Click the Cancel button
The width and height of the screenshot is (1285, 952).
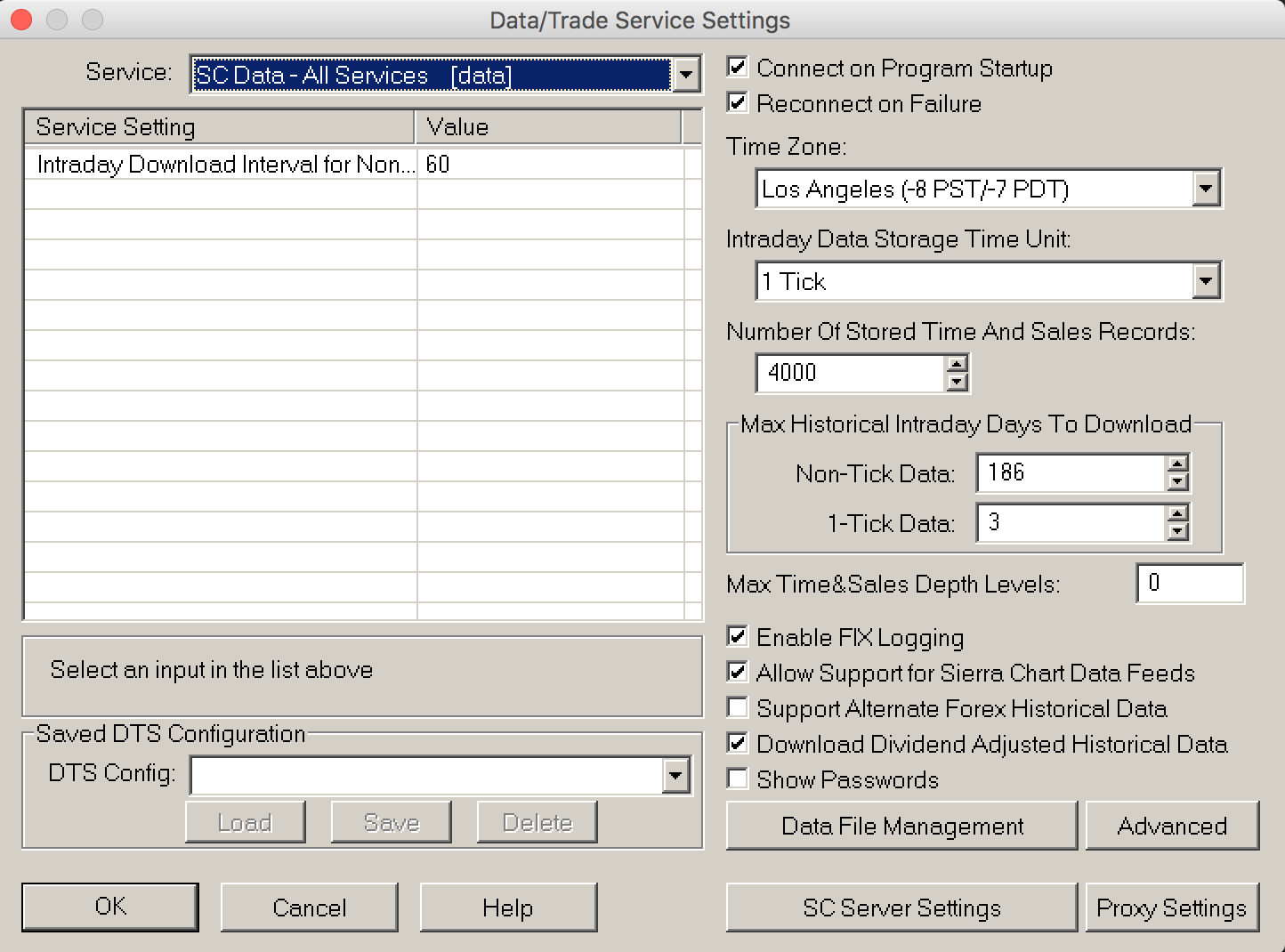click(309, 908)
